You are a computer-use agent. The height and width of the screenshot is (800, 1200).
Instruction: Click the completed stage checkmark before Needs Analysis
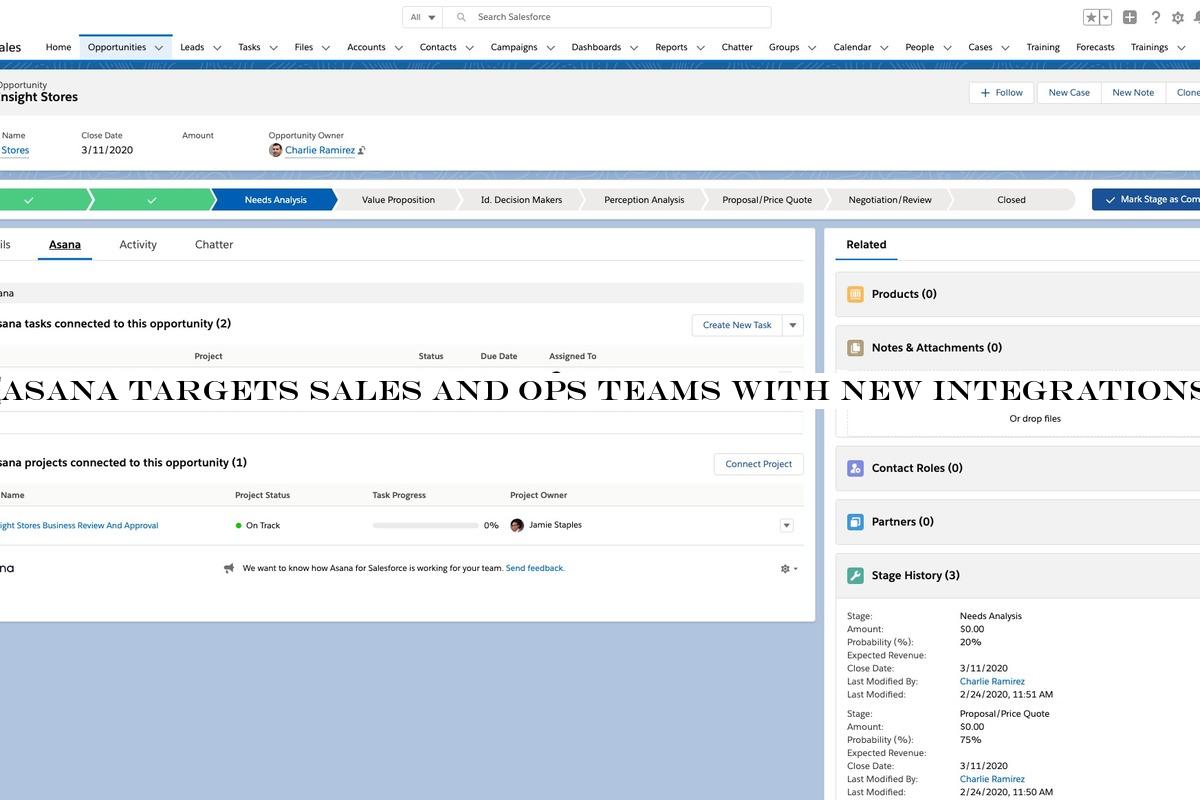tap(151, 200)
